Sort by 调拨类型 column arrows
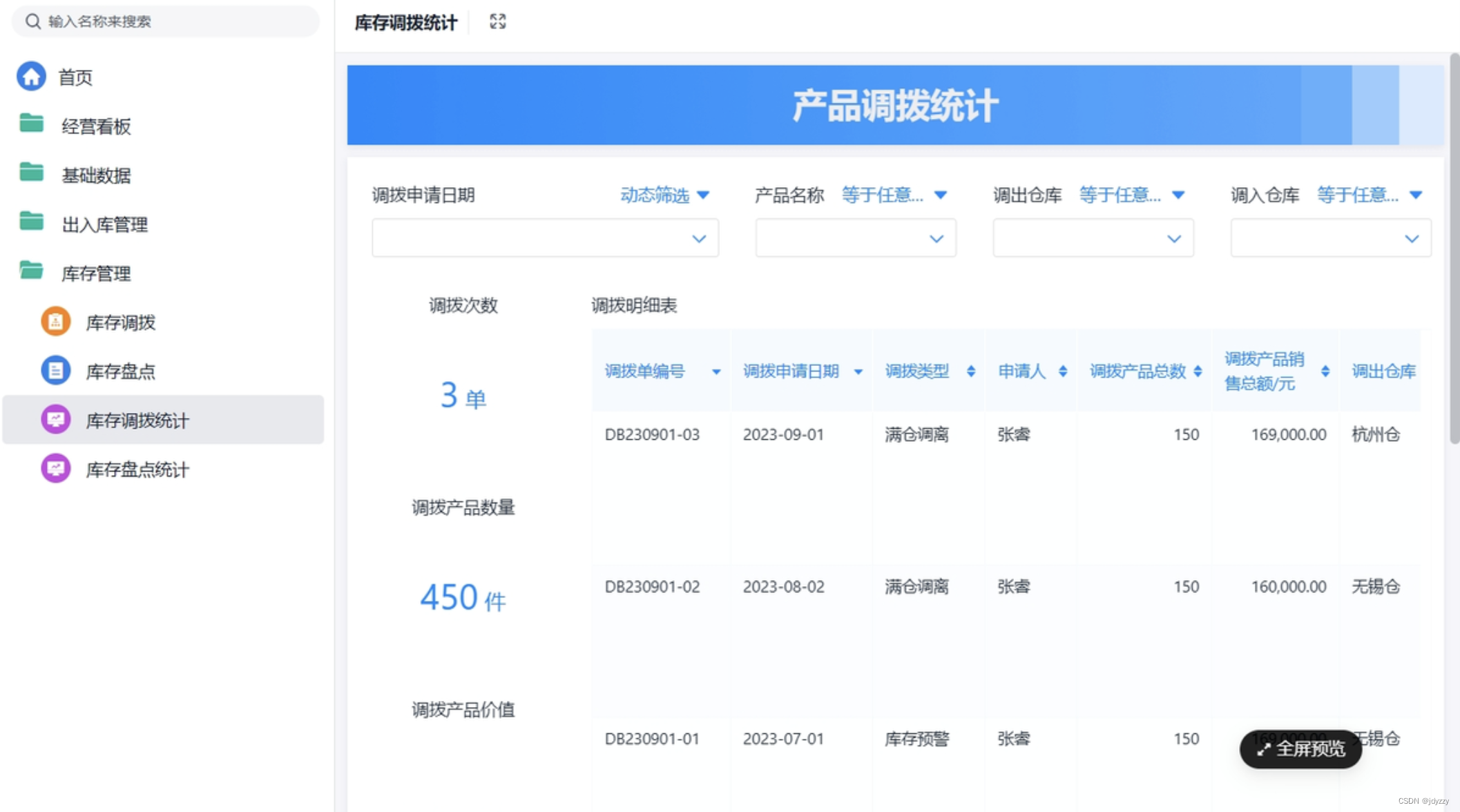 (x=970, y=371)
